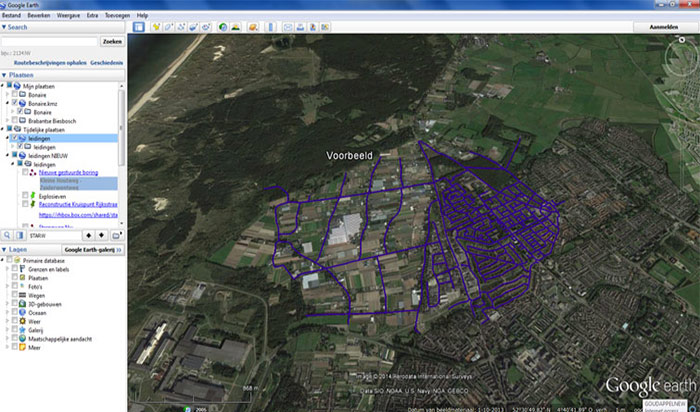Collapse the Search panel header triangle
The height and width of the screenshot is (412, 700).
pyautogui.click(x=4, y=27)
